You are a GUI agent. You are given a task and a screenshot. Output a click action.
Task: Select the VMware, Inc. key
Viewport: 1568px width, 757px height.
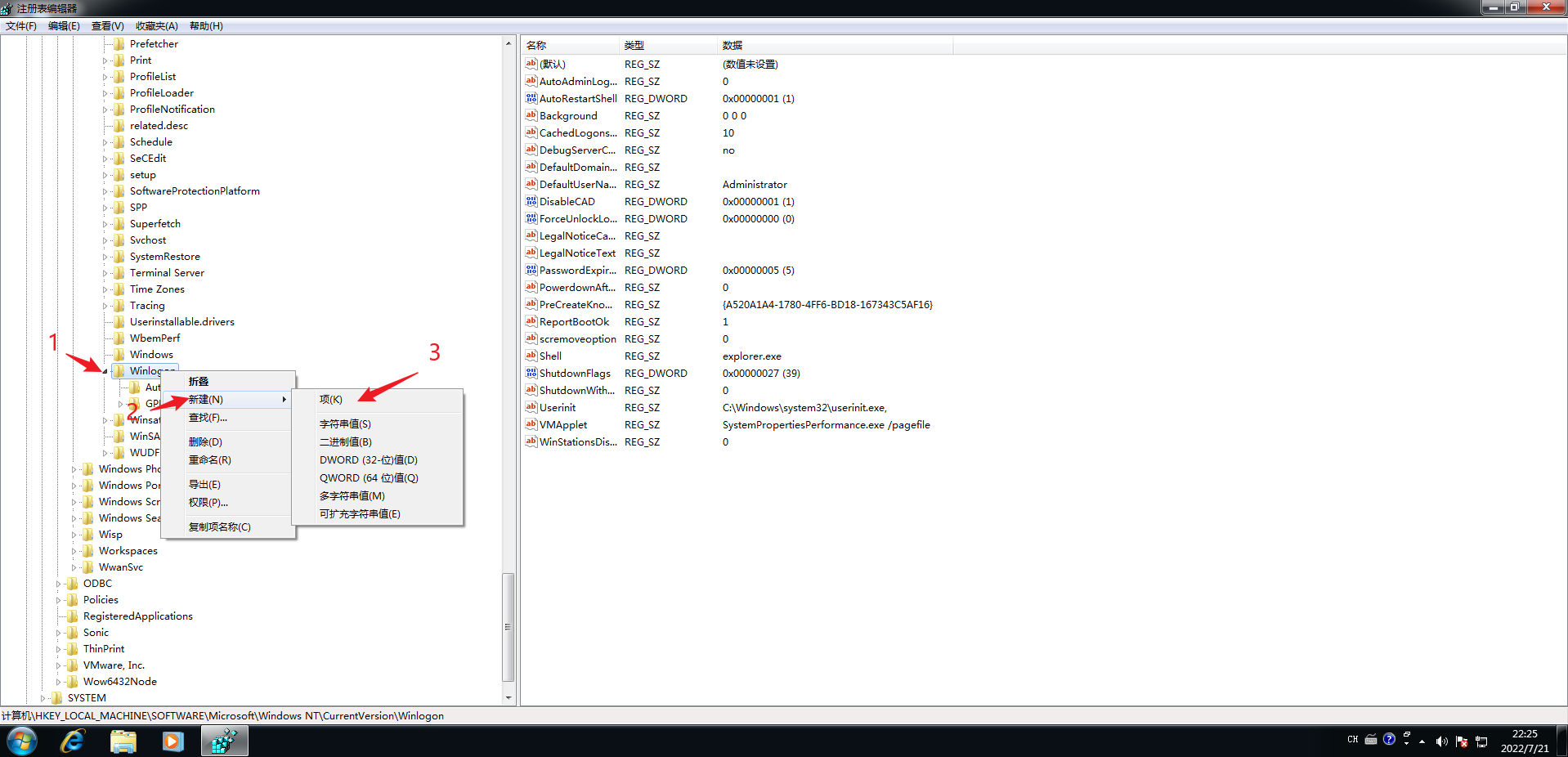[x=114, y=665]
